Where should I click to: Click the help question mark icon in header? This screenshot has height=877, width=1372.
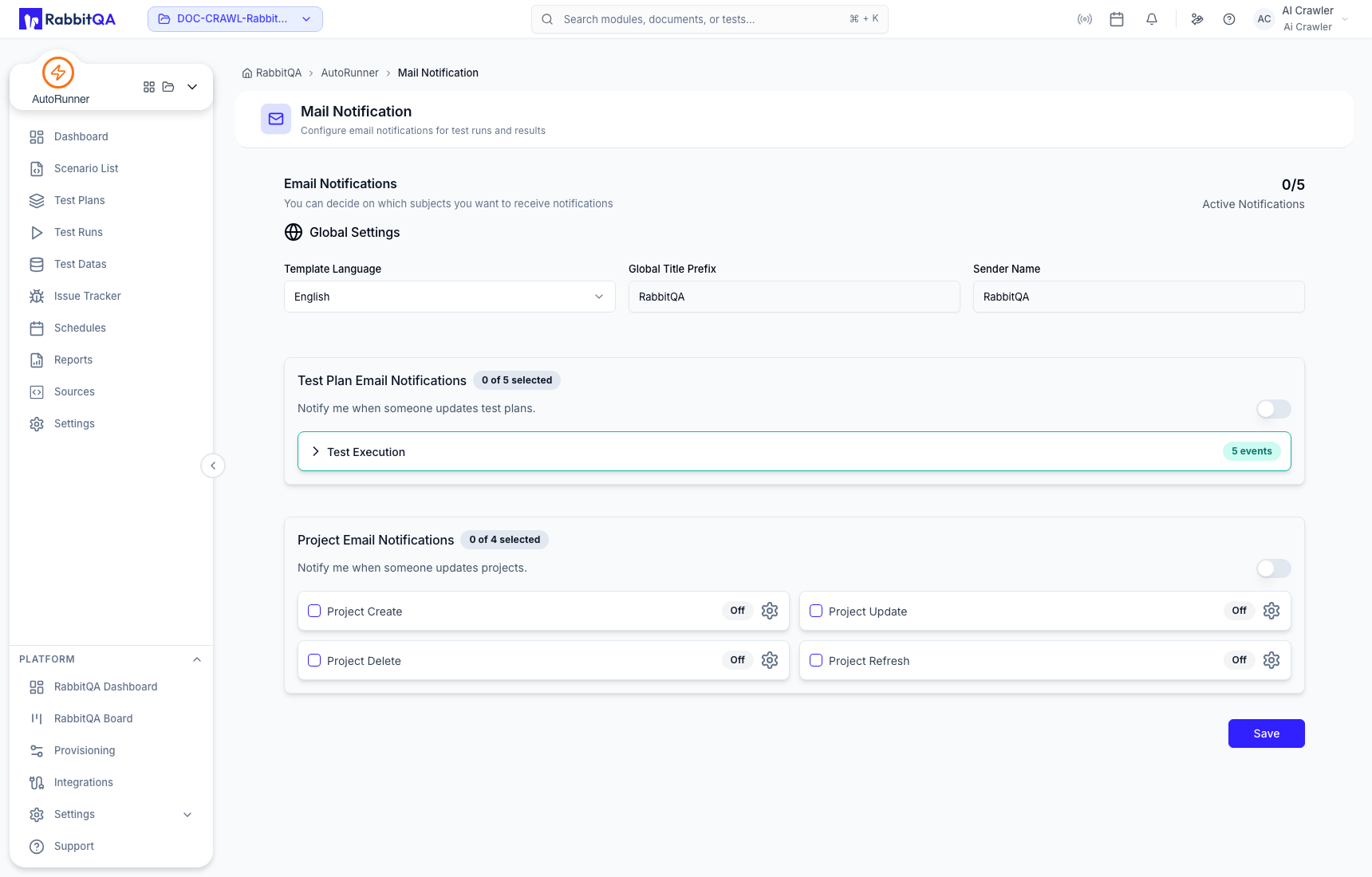tap(1229, 19)
